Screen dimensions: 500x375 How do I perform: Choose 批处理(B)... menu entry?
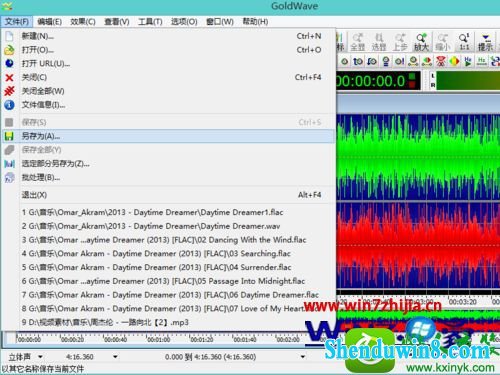168,178
